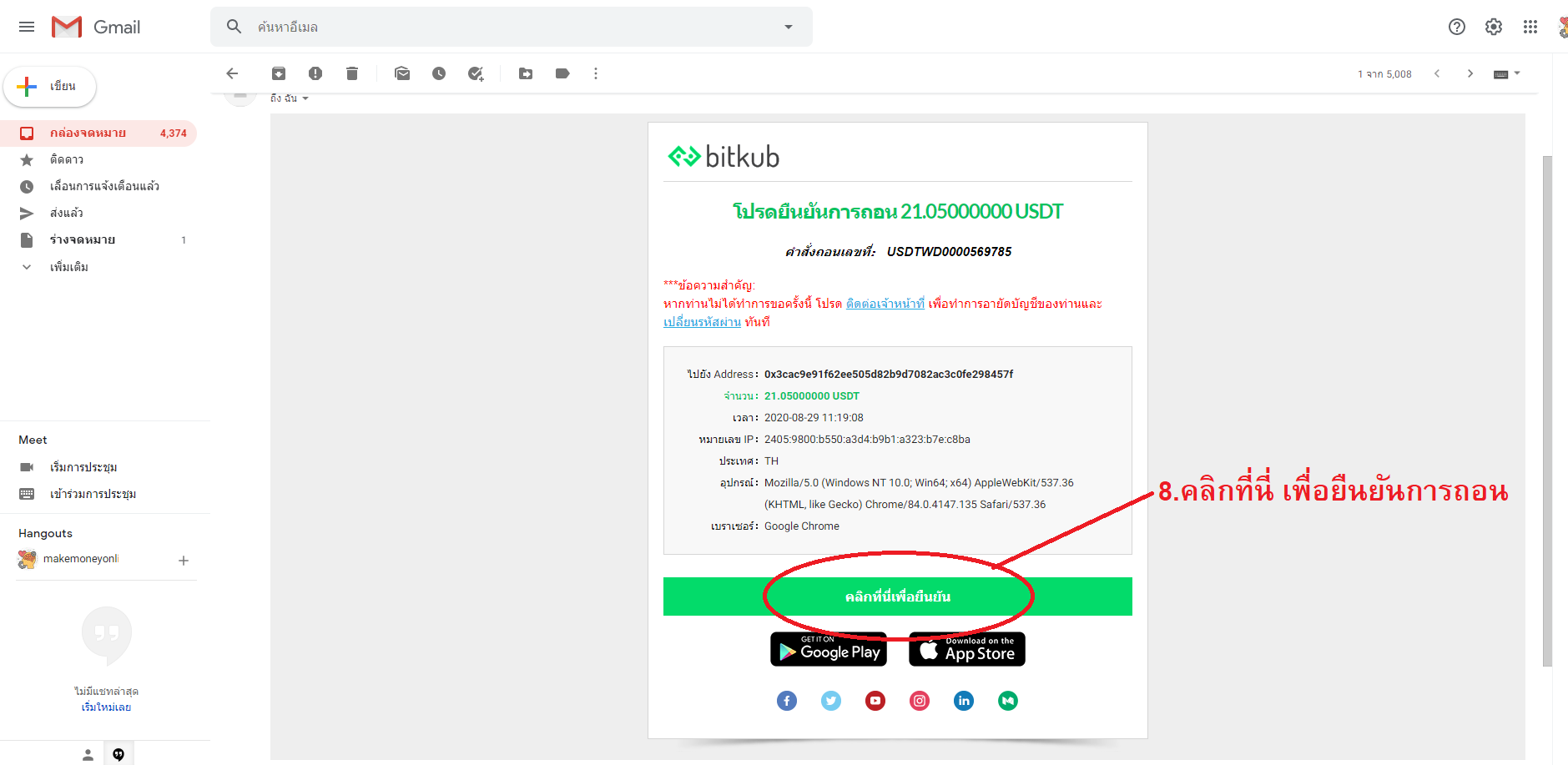Archive this email using the archive icon
Screen dimensions: 1568x765
[279, 73]
